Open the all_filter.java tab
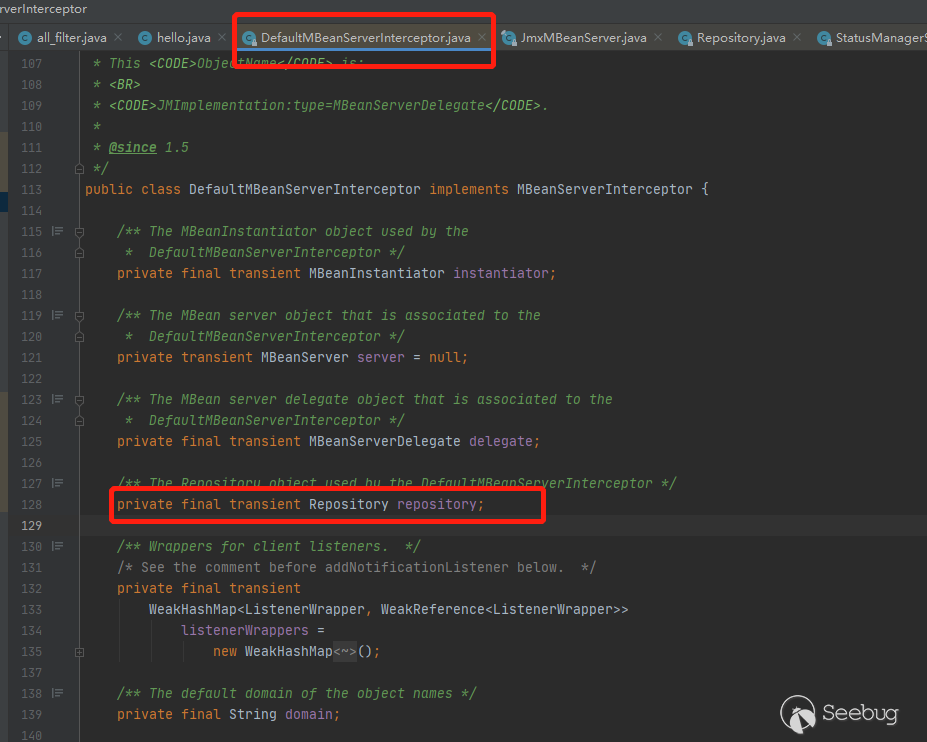Image resolution: width=927 pixels, height=742 pixels. click(x=70, y=38)
